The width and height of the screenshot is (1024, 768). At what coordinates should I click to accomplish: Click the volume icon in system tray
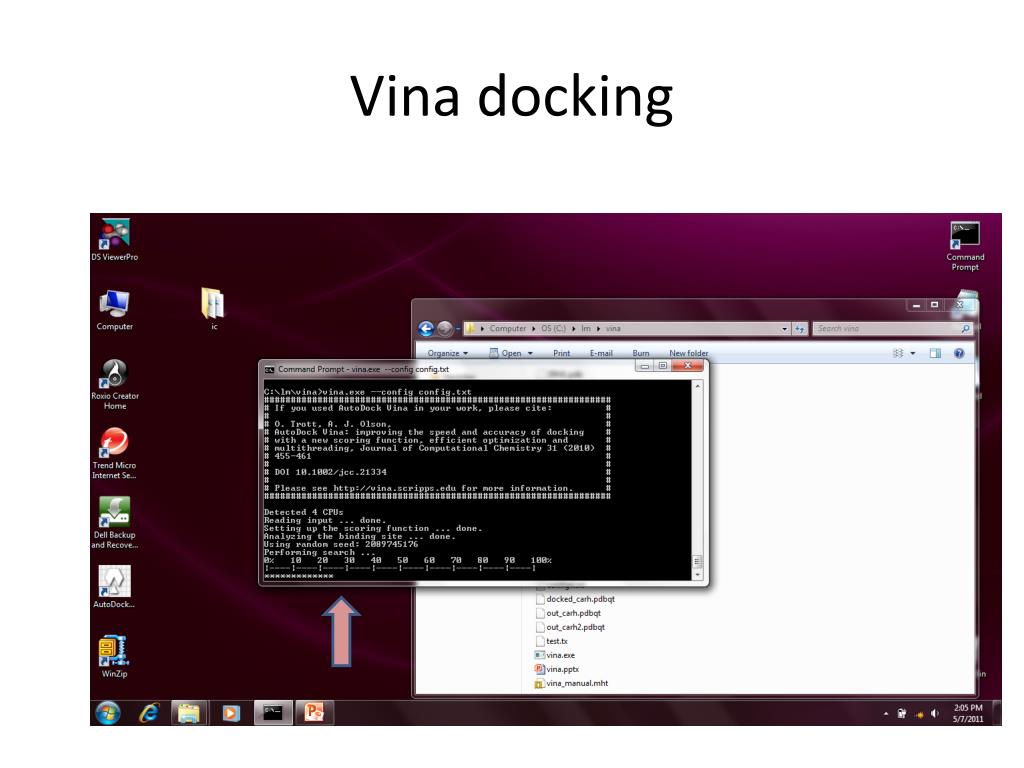pyautogui.click(x=935, y=714)
